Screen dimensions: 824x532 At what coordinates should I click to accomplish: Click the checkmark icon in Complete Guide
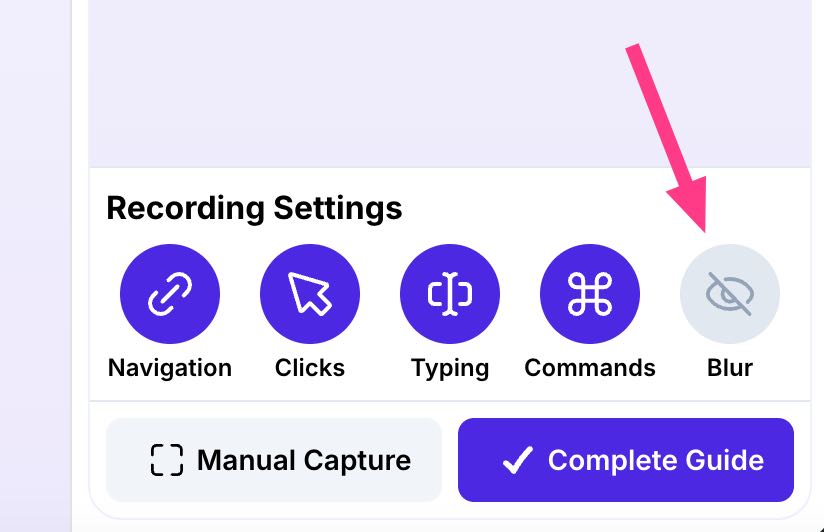tap(518, 460)
